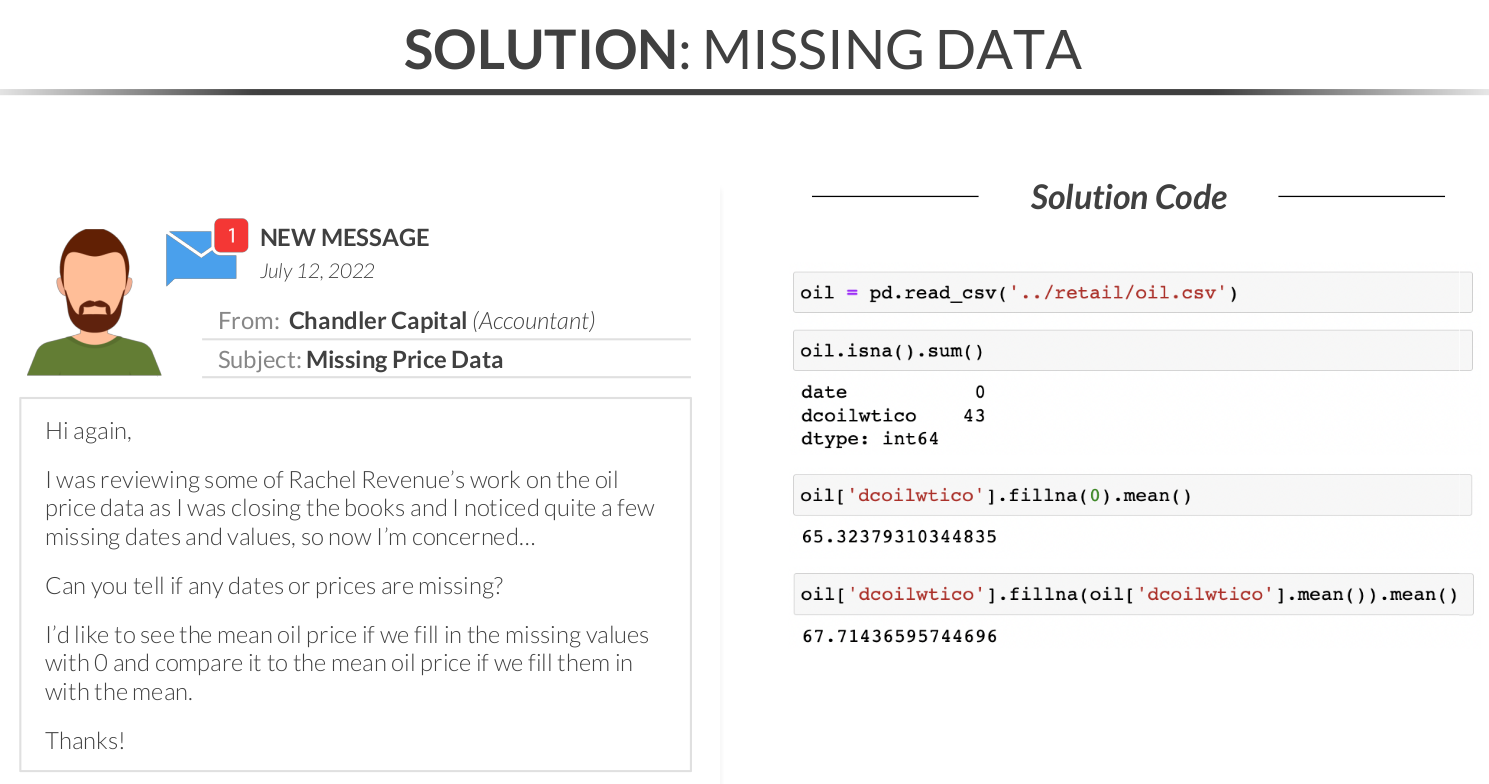Focus the fillna with mean code cell
The height and width of the screenshot is (784, 1489).
click(x=1131, y=594)
